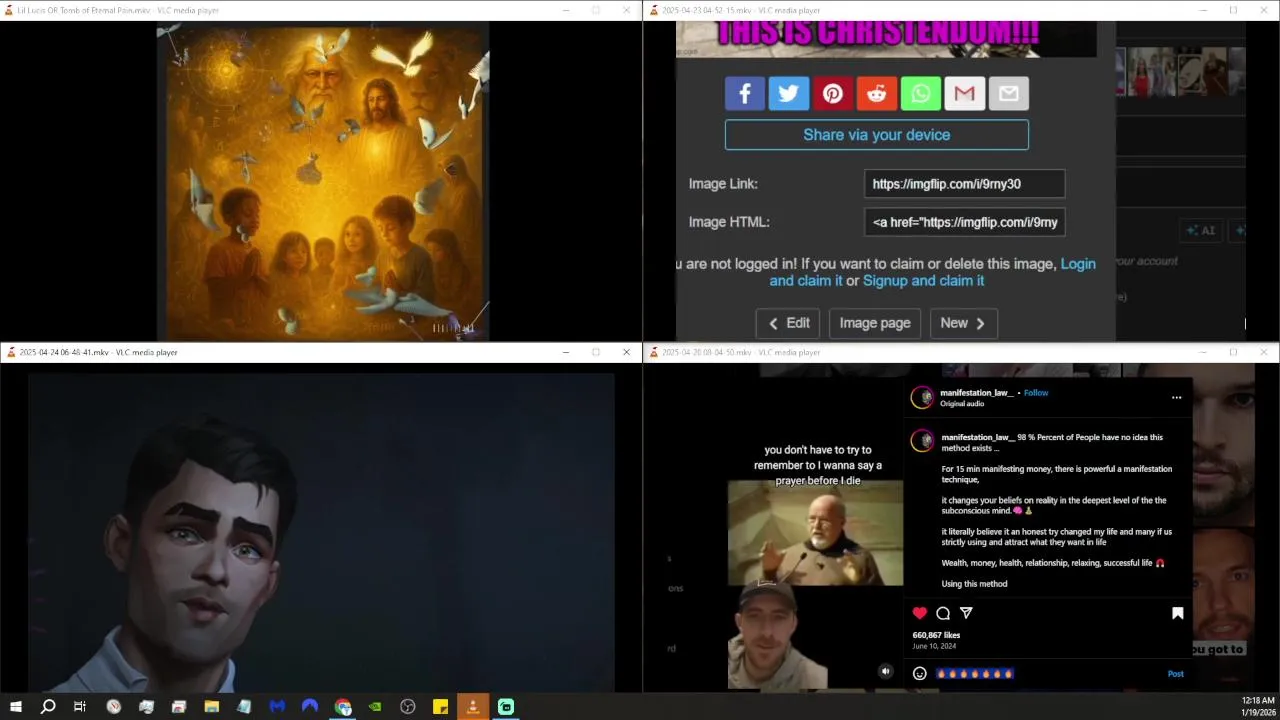This screenshot has height=720, width=1280.
Task: Click the animated man video frame
Action: (321, 532)
